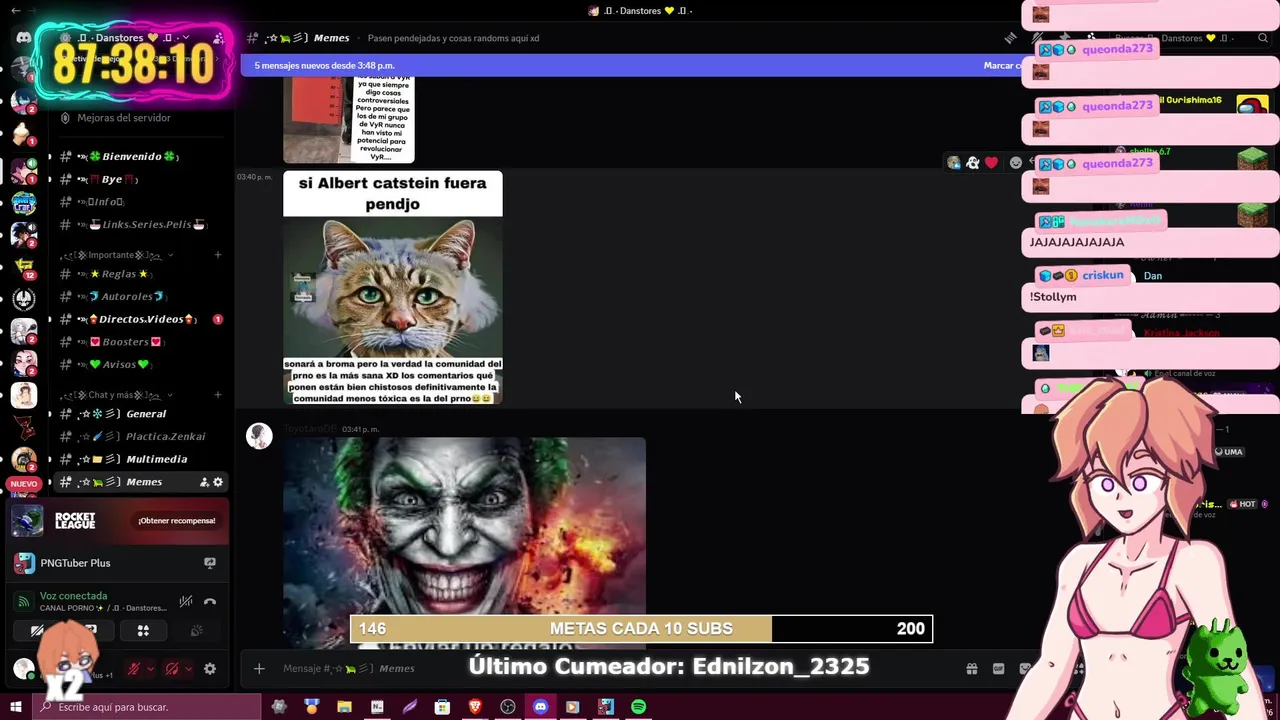
Task: Open the Bye channel
Action: pyautogui.click(x=140, y=180)
